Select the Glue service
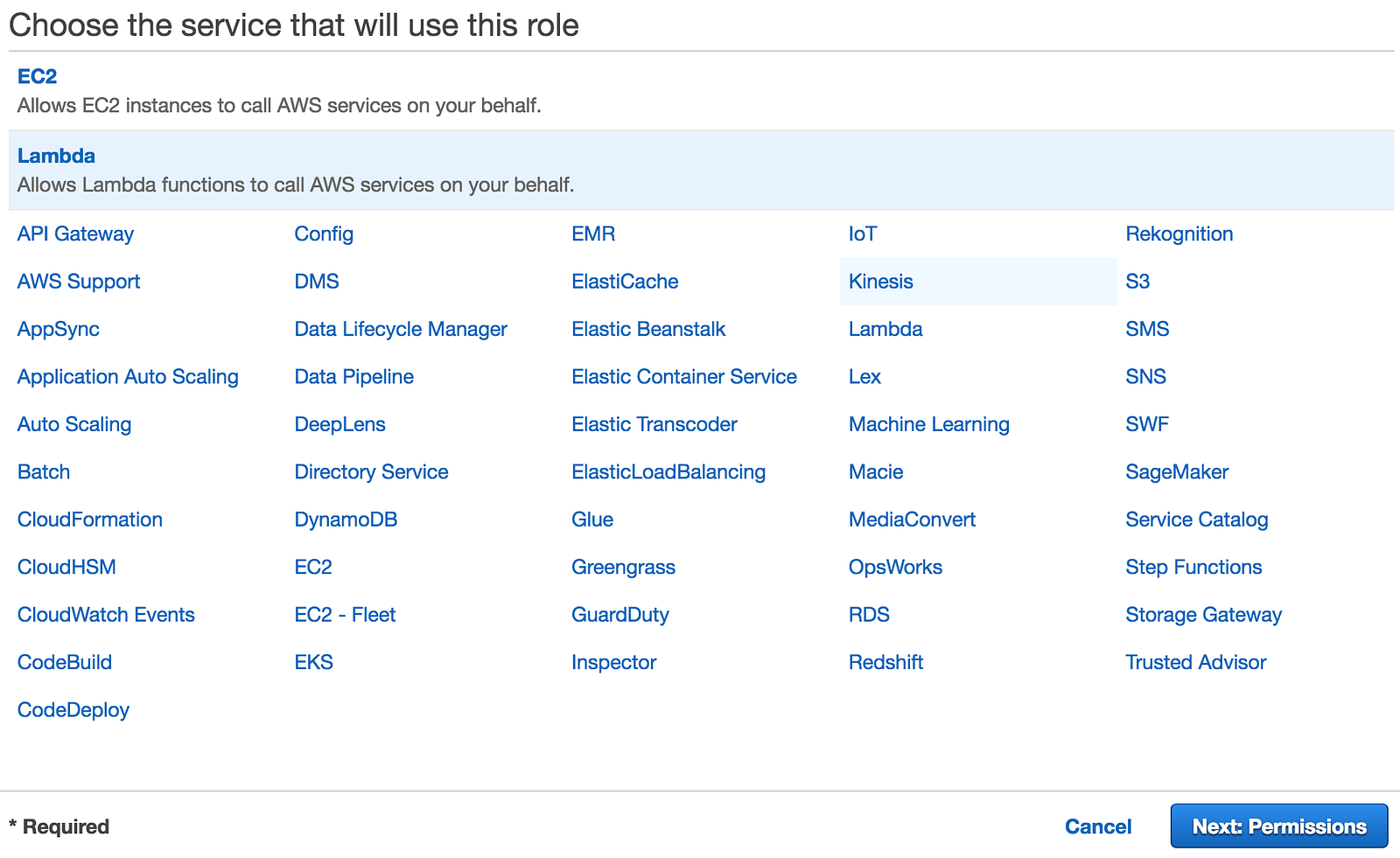The height and width of the screenshot is (858, 1400). [x=592, y=520]
